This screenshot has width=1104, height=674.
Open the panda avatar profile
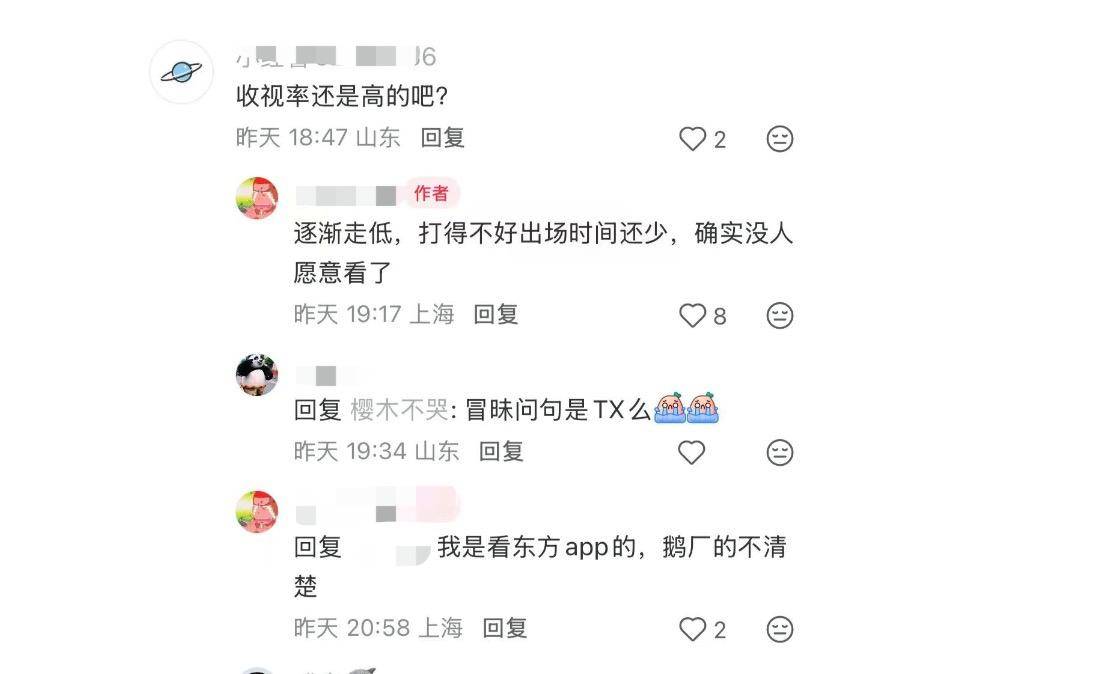tap(257, 375)
